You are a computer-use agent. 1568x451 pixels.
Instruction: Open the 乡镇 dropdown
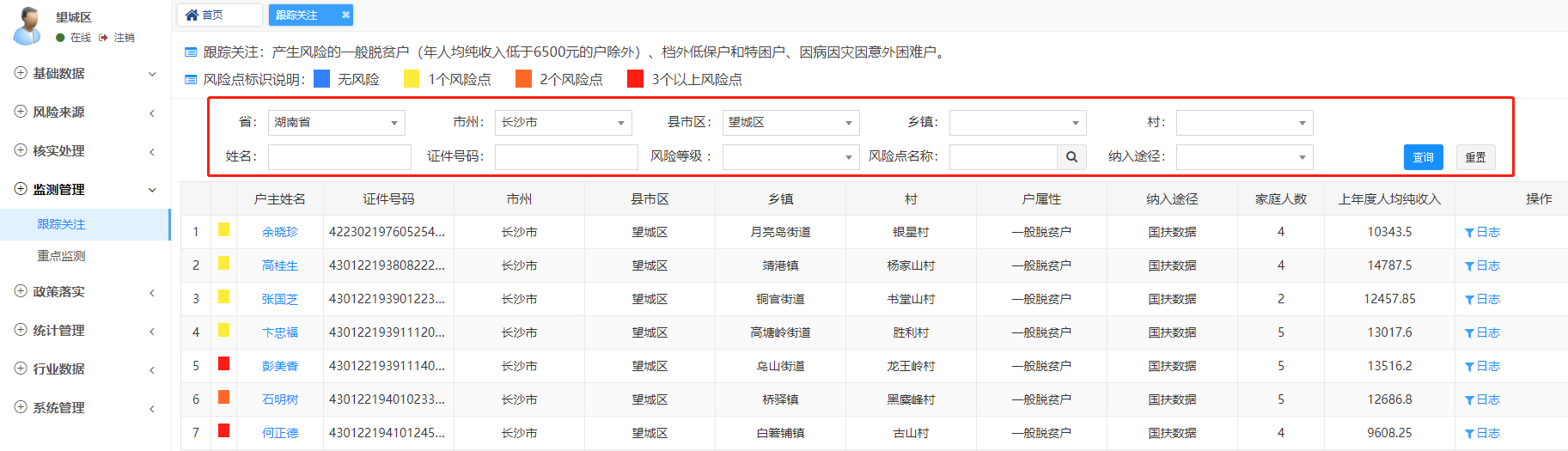click(1017, 123)
